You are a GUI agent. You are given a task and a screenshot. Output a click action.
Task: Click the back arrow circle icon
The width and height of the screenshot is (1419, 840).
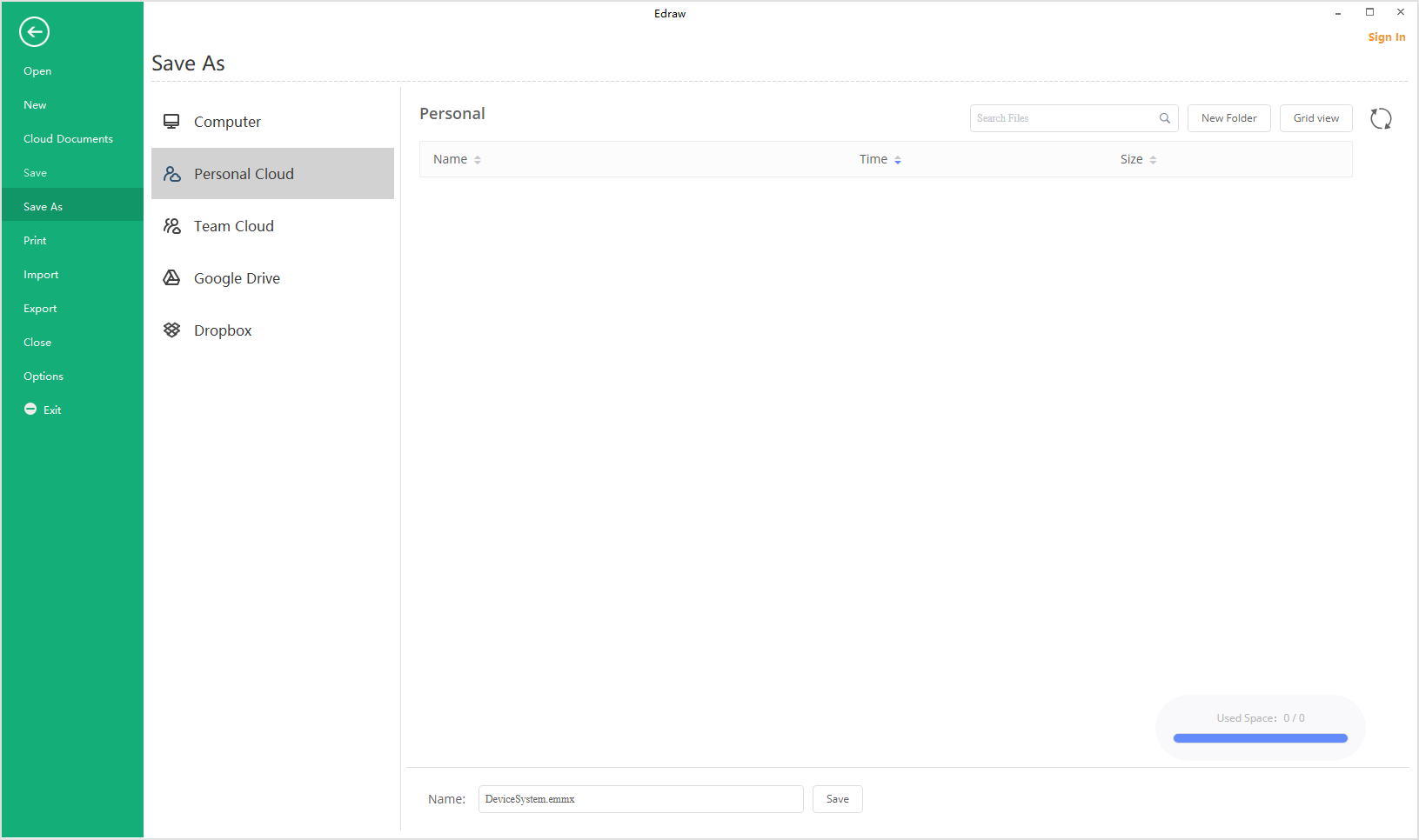34,32
